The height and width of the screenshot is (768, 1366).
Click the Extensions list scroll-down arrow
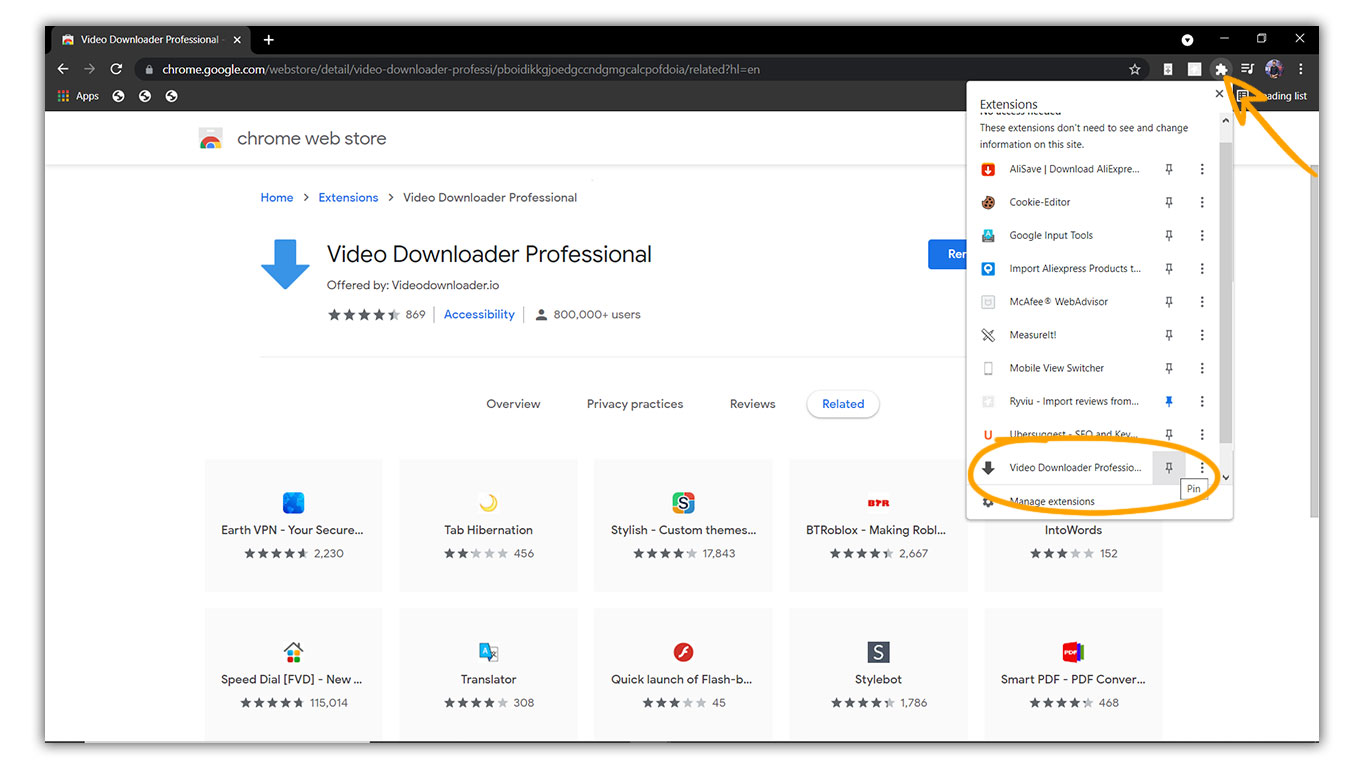pyautogui.click(x=1226, y=478)
